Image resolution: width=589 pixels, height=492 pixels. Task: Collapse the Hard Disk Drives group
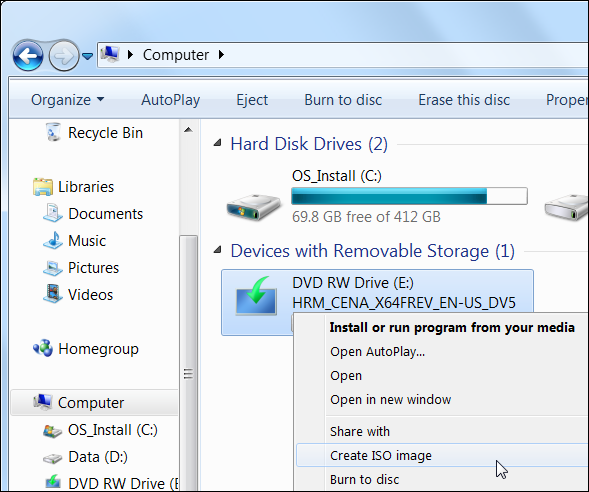tap(217, 143)
